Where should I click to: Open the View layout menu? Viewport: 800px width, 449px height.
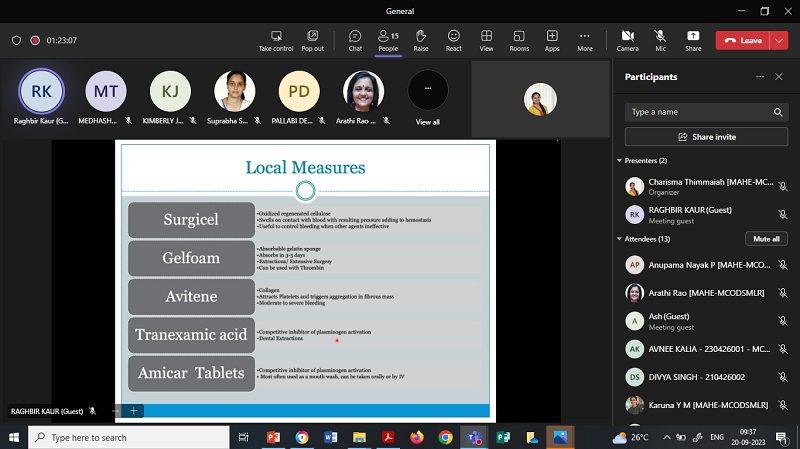pos(486,40)
